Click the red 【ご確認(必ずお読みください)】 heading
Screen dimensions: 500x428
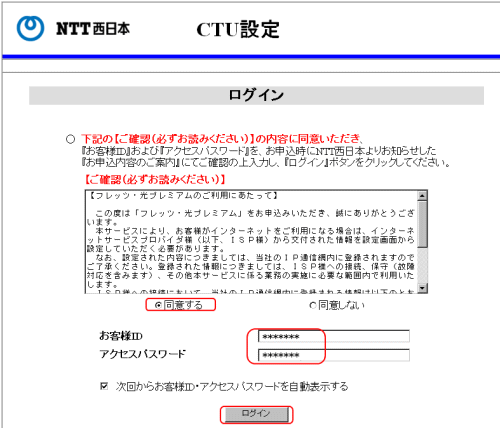coord(154,180)
